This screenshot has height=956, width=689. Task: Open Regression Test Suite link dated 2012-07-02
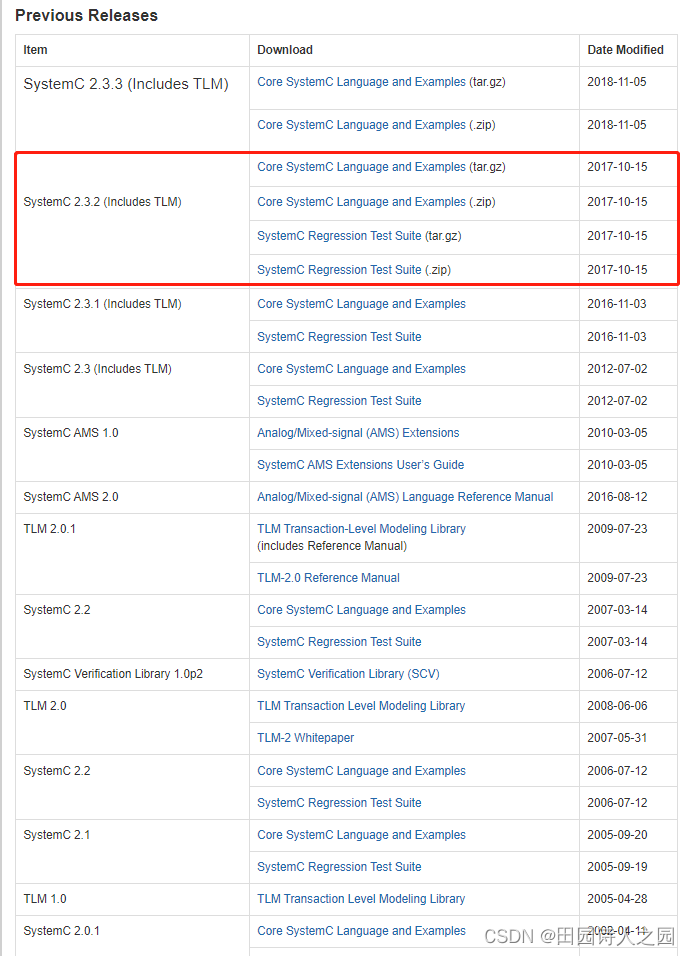pos(339,401)
